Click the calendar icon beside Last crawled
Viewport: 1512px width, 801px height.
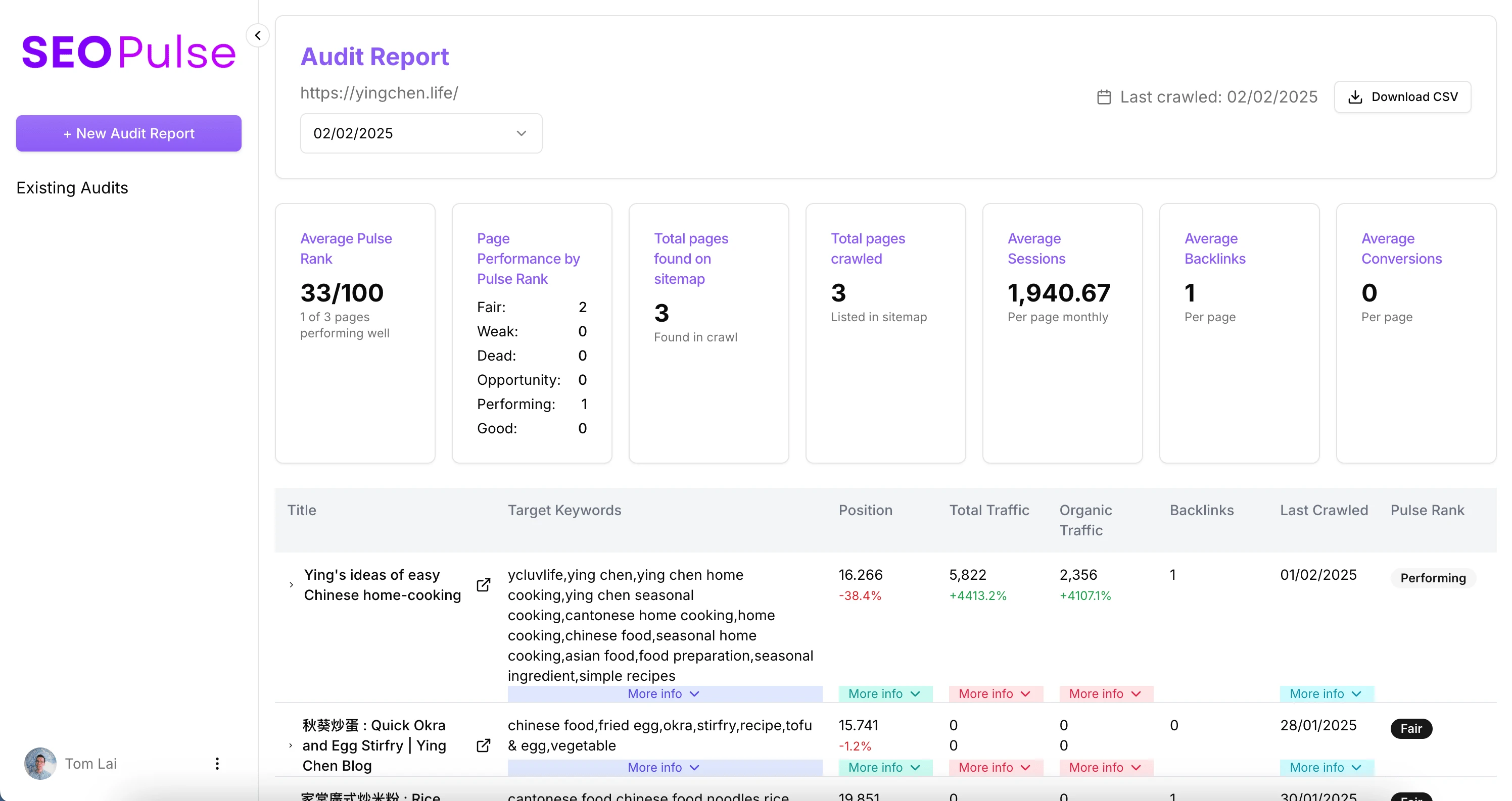(1104, 97)
